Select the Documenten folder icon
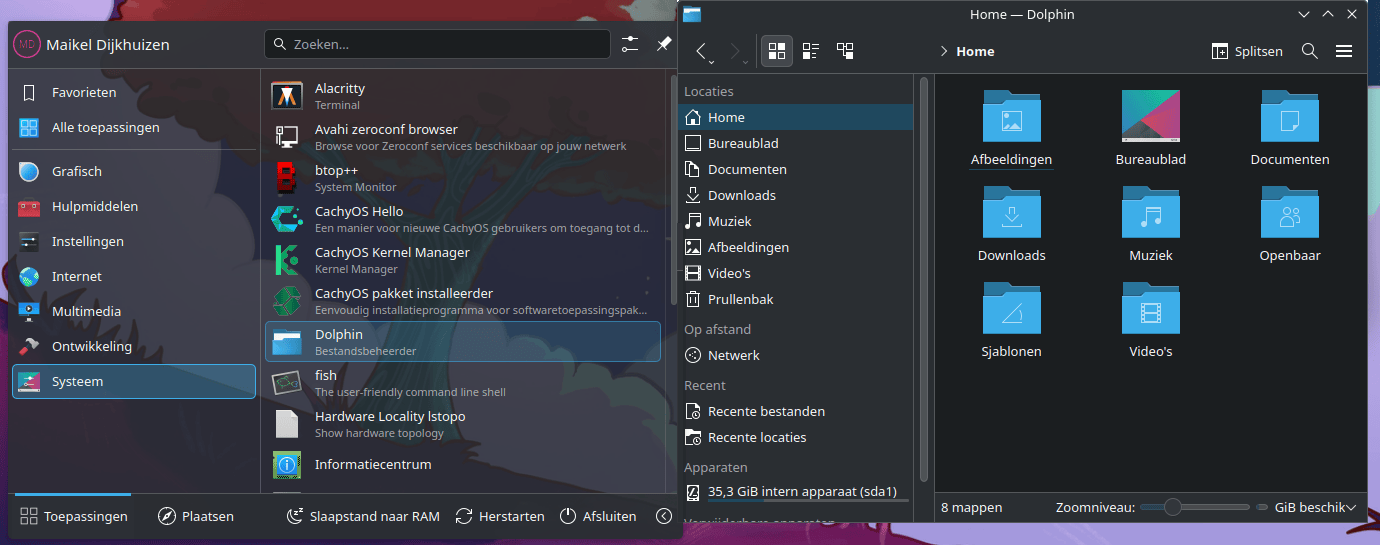1380x545 pixels. click(x=1290, y=116)
